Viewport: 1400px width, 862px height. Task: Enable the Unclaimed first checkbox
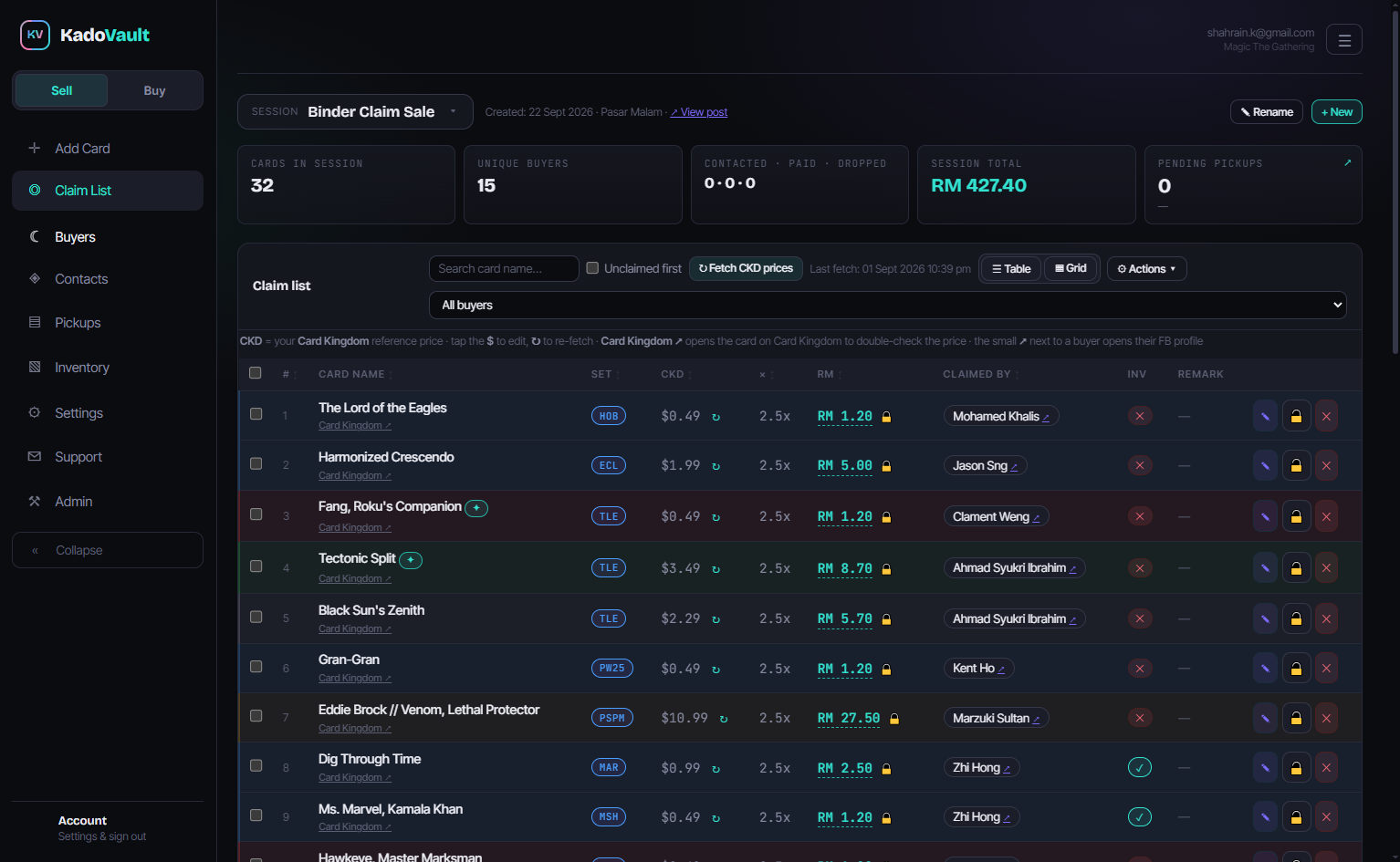click(x=592, y=268)
